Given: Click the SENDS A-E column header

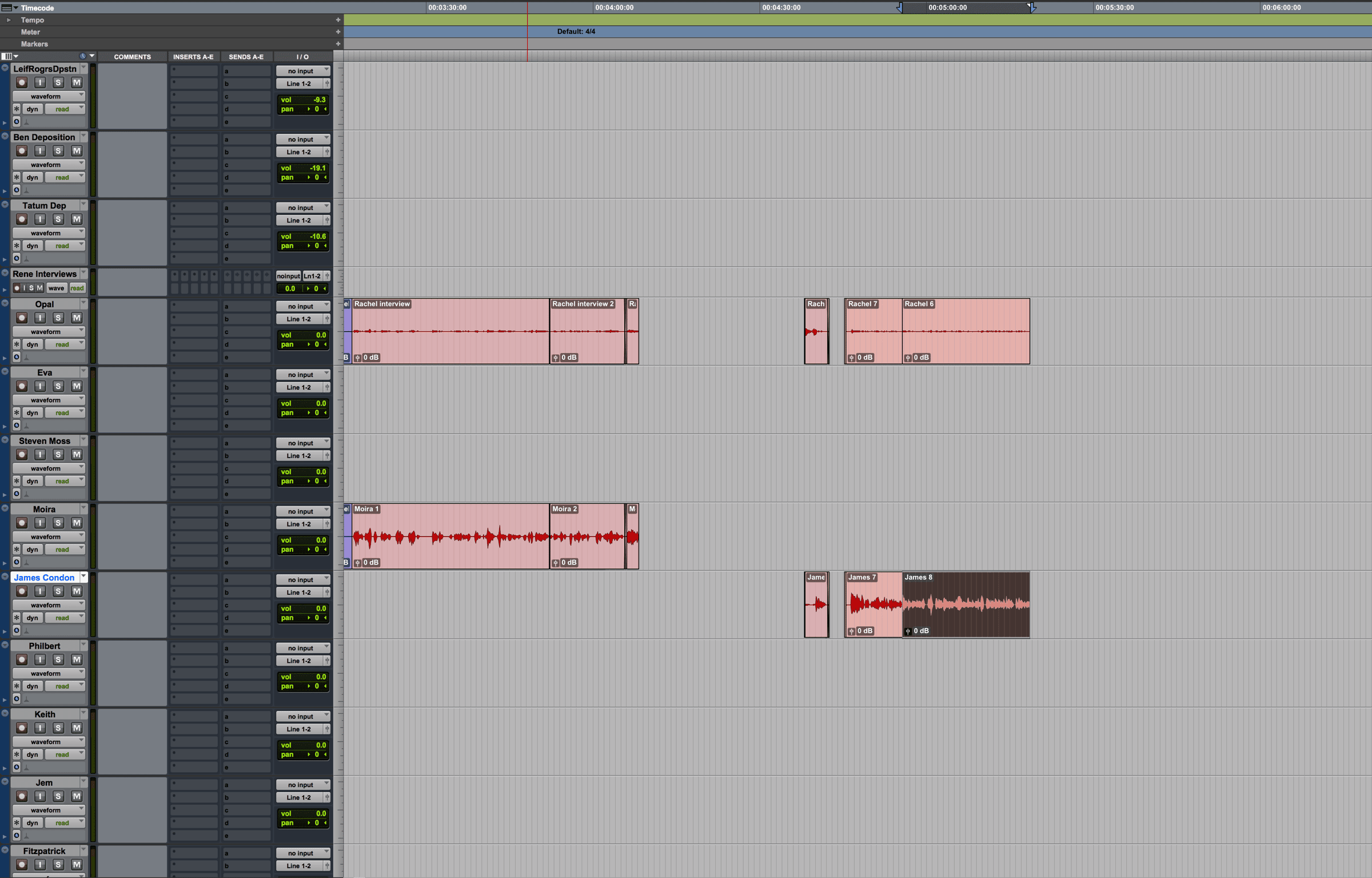Looking at the screenshot, I should (x=246, y=57).
